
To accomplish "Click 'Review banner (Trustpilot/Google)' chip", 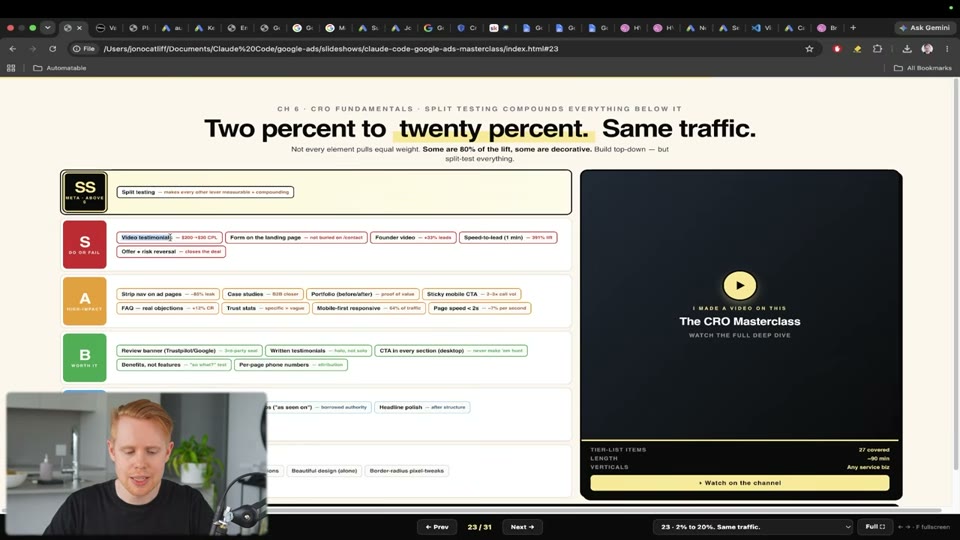I will point(189,350).
